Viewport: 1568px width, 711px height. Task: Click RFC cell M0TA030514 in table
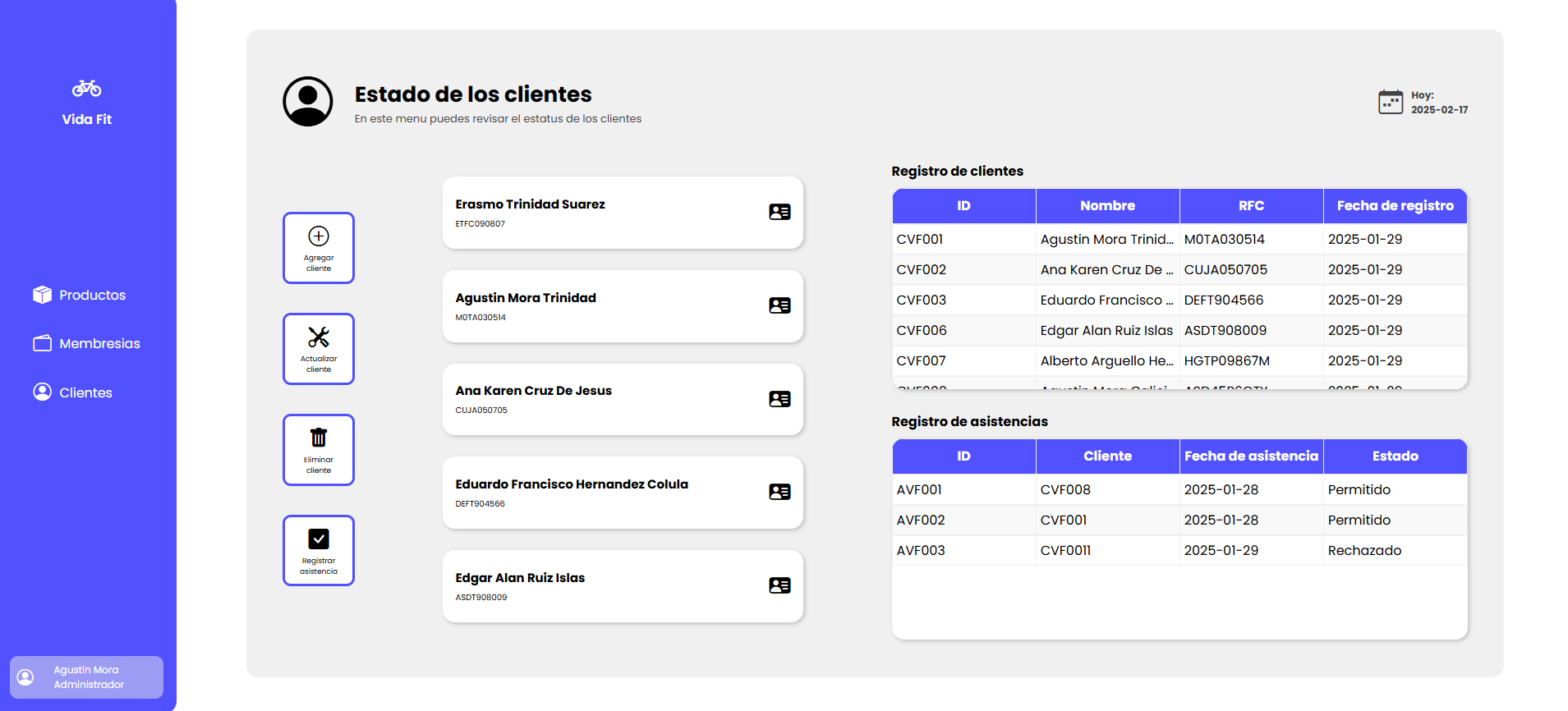pos(1251,240)
